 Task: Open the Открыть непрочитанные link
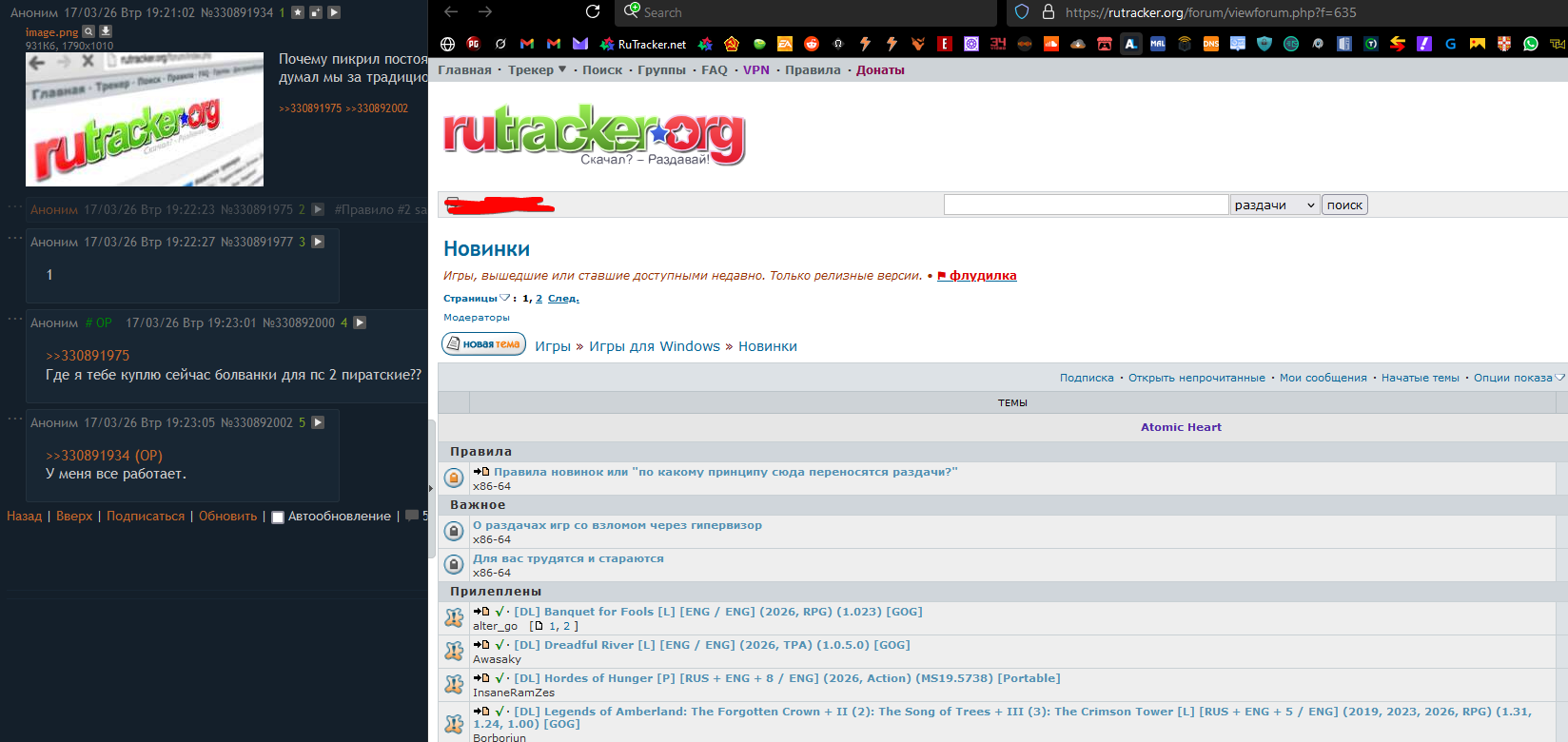tap(1197, 378)
